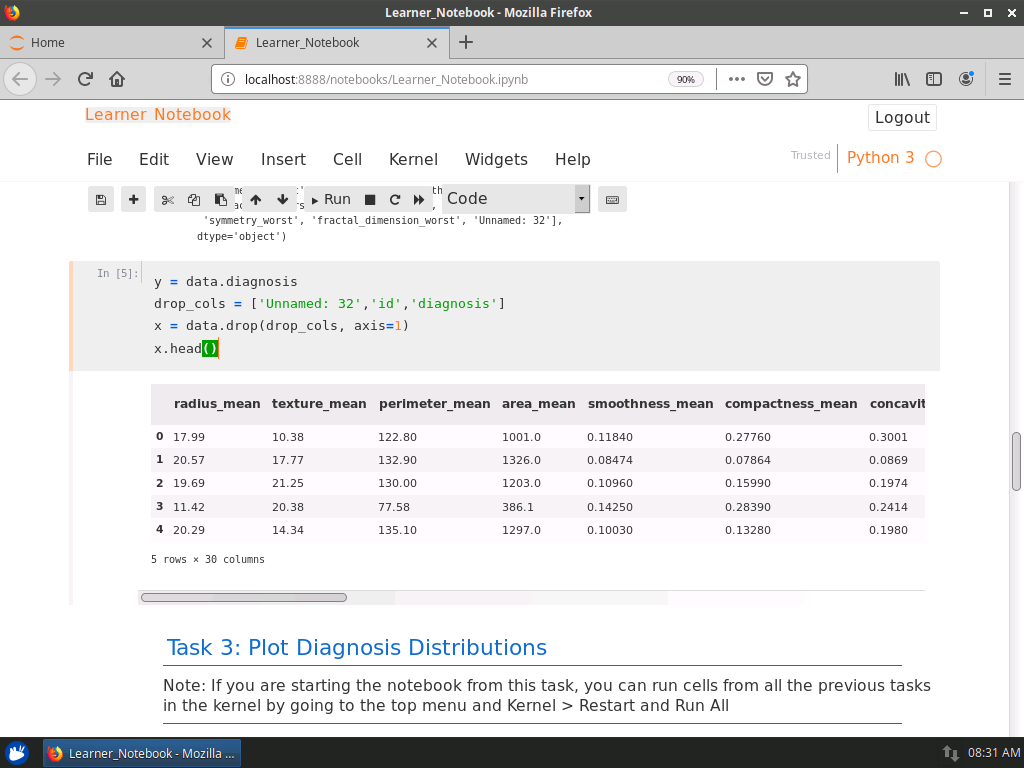The image size is (1024, 768).
Task: Click the radius_mean column header
Action: pyautogui.click(x=217, y=404)
